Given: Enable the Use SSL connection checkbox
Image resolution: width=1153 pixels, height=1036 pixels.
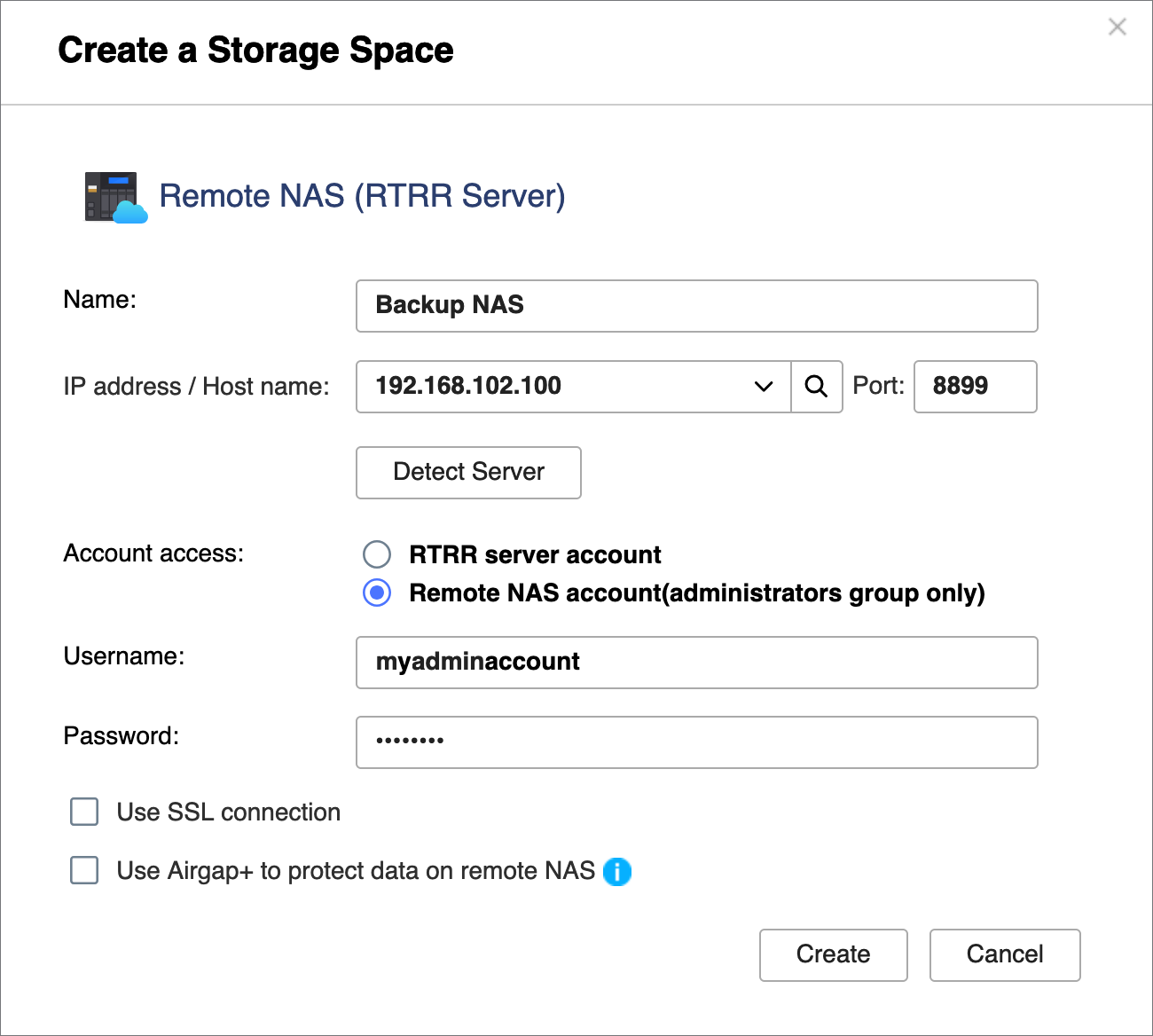Looking at the screenshot, I should tap(84, 812).
